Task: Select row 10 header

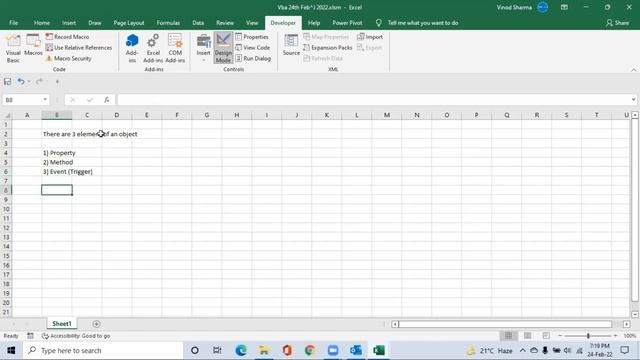Action: point(6,209)
